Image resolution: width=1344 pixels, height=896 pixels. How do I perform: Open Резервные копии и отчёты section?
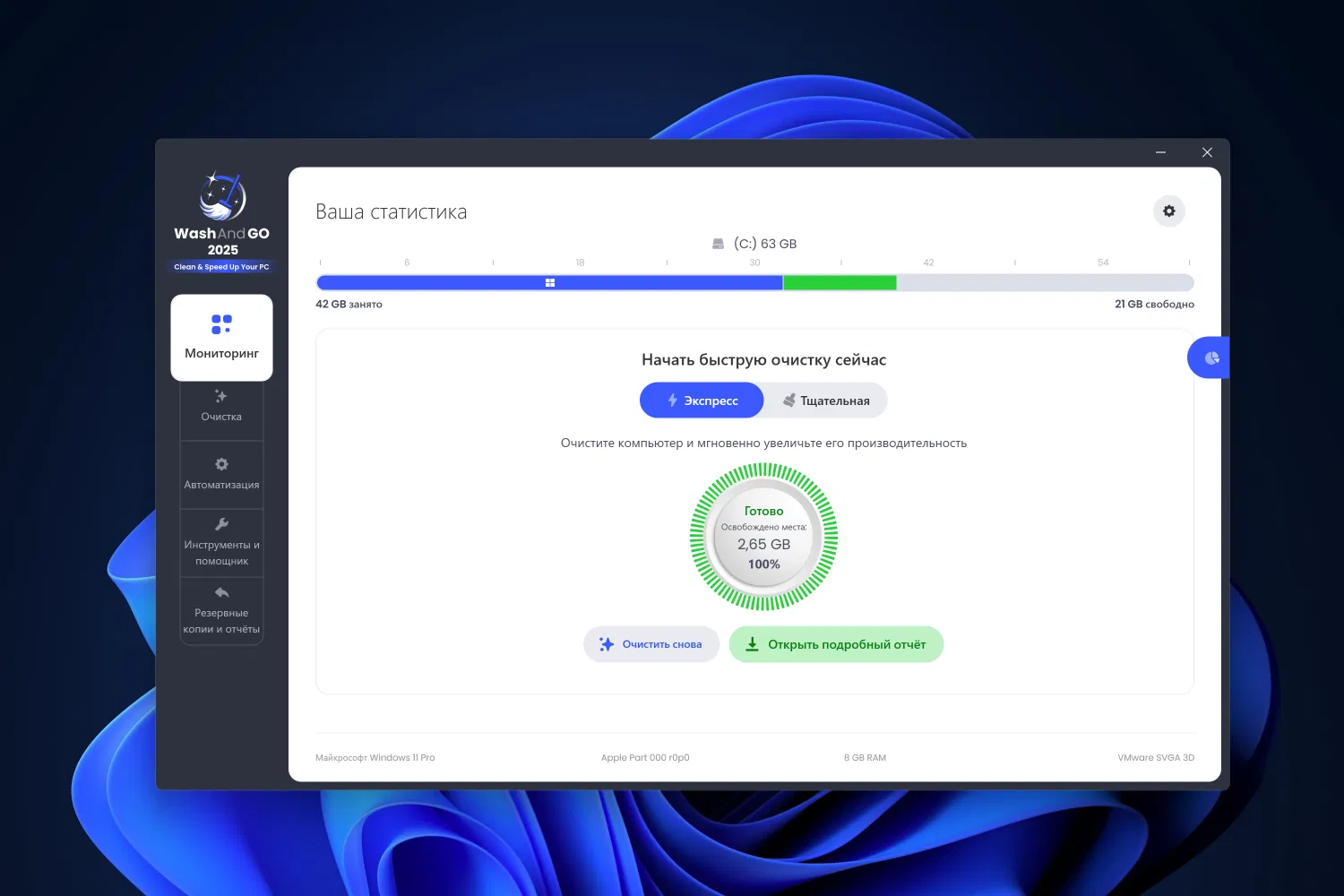point(221,611)
